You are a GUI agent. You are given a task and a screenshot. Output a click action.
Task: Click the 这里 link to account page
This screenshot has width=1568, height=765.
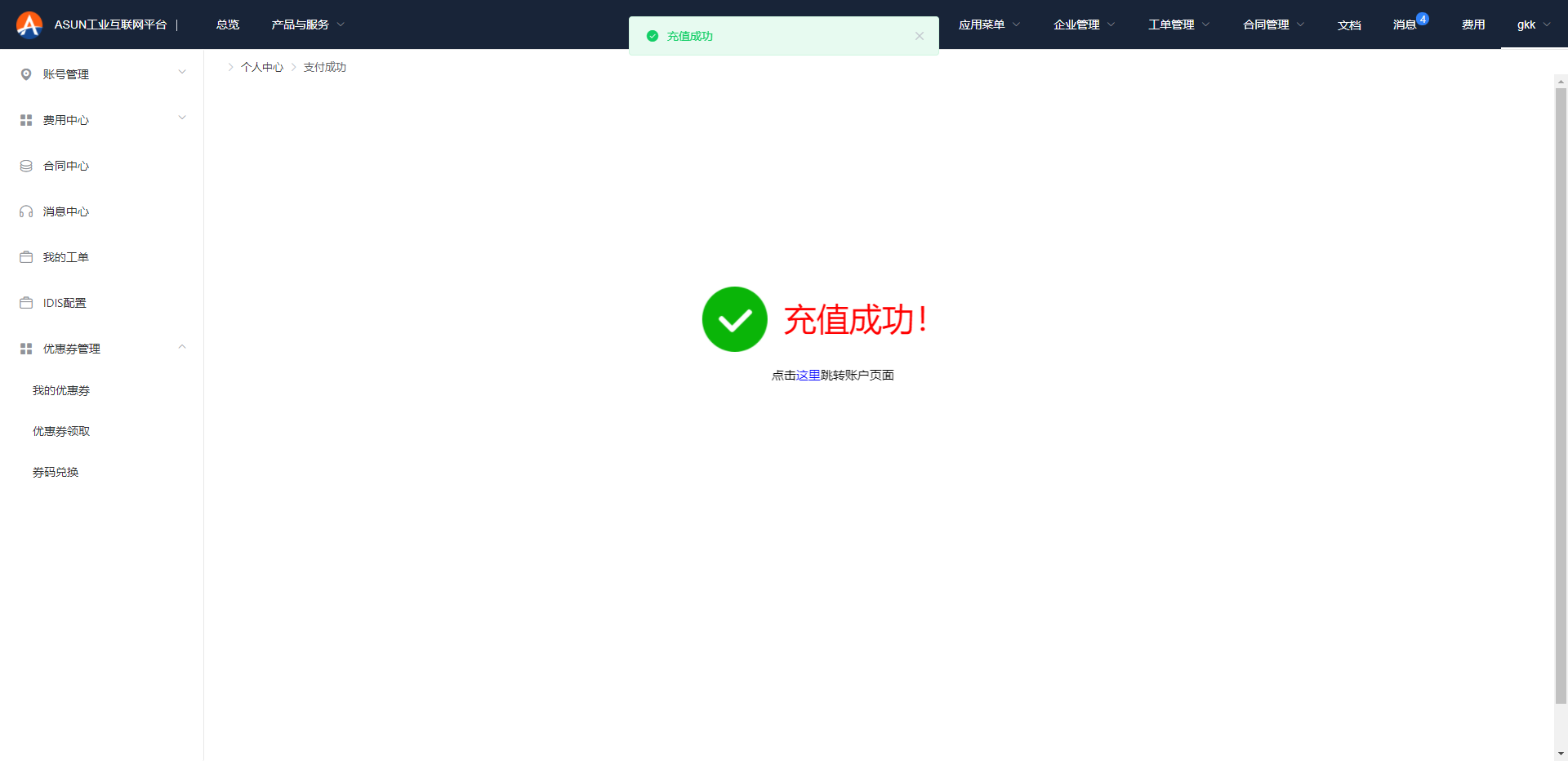808,375
